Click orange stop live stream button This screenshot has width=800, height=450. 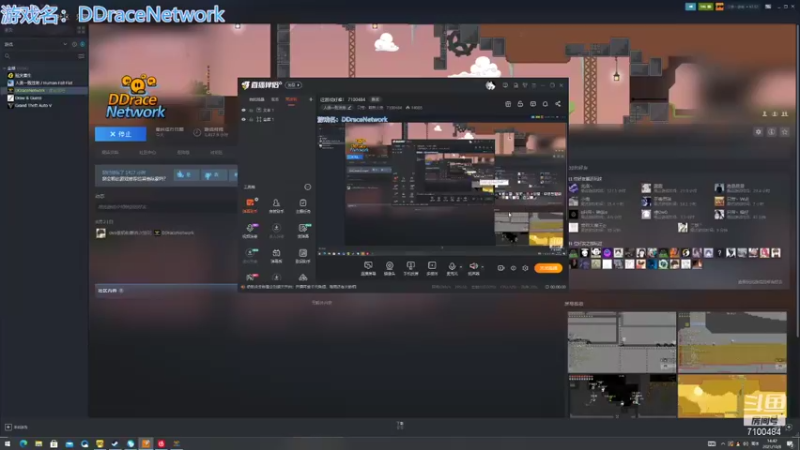(x=548, y=268)
